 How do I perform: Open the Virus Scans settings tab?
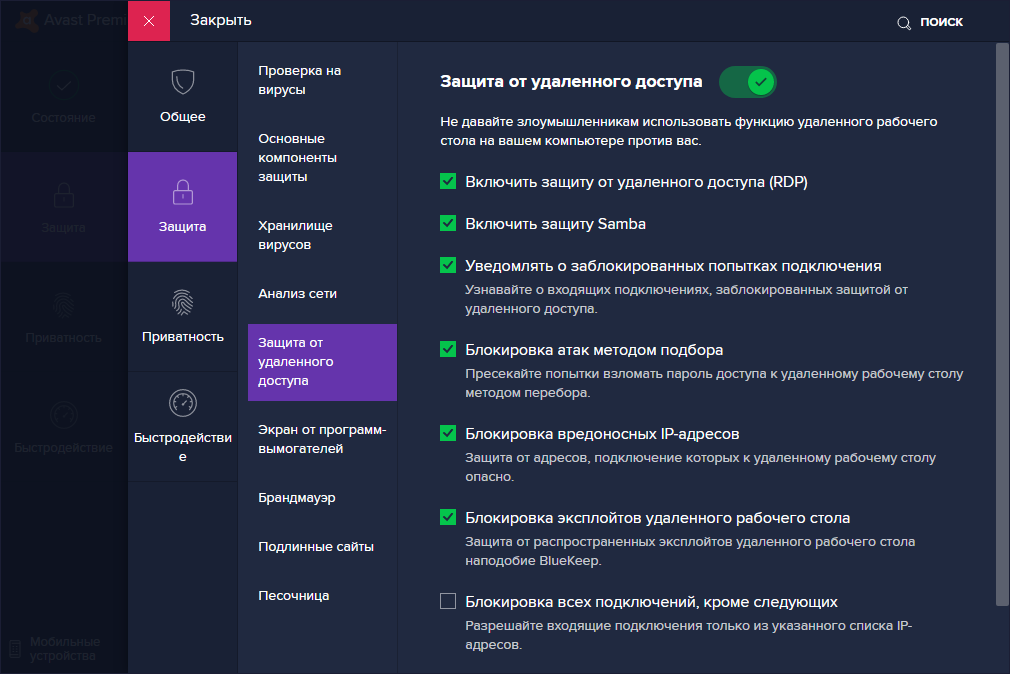(x=300, y=80)
